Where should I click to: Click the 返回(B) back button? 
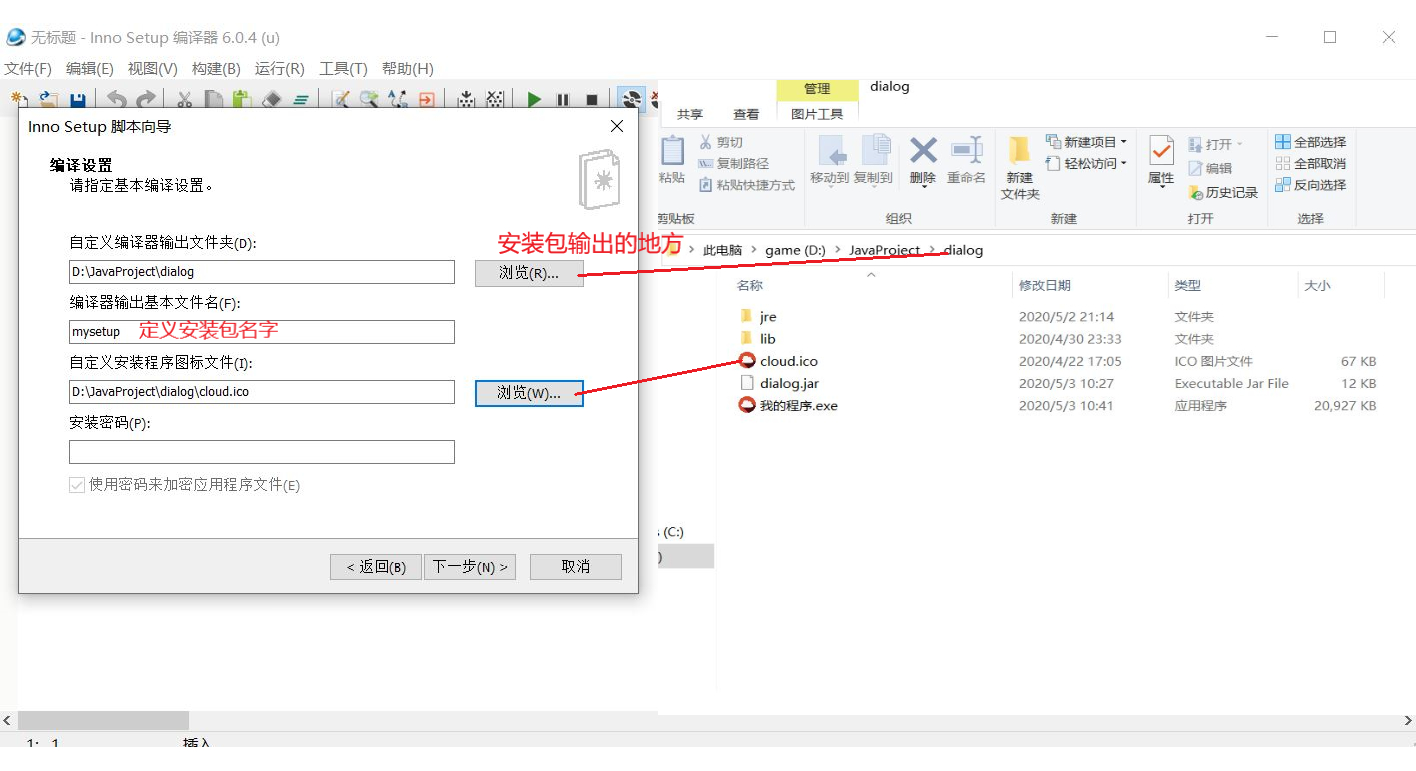coord(376,567)
